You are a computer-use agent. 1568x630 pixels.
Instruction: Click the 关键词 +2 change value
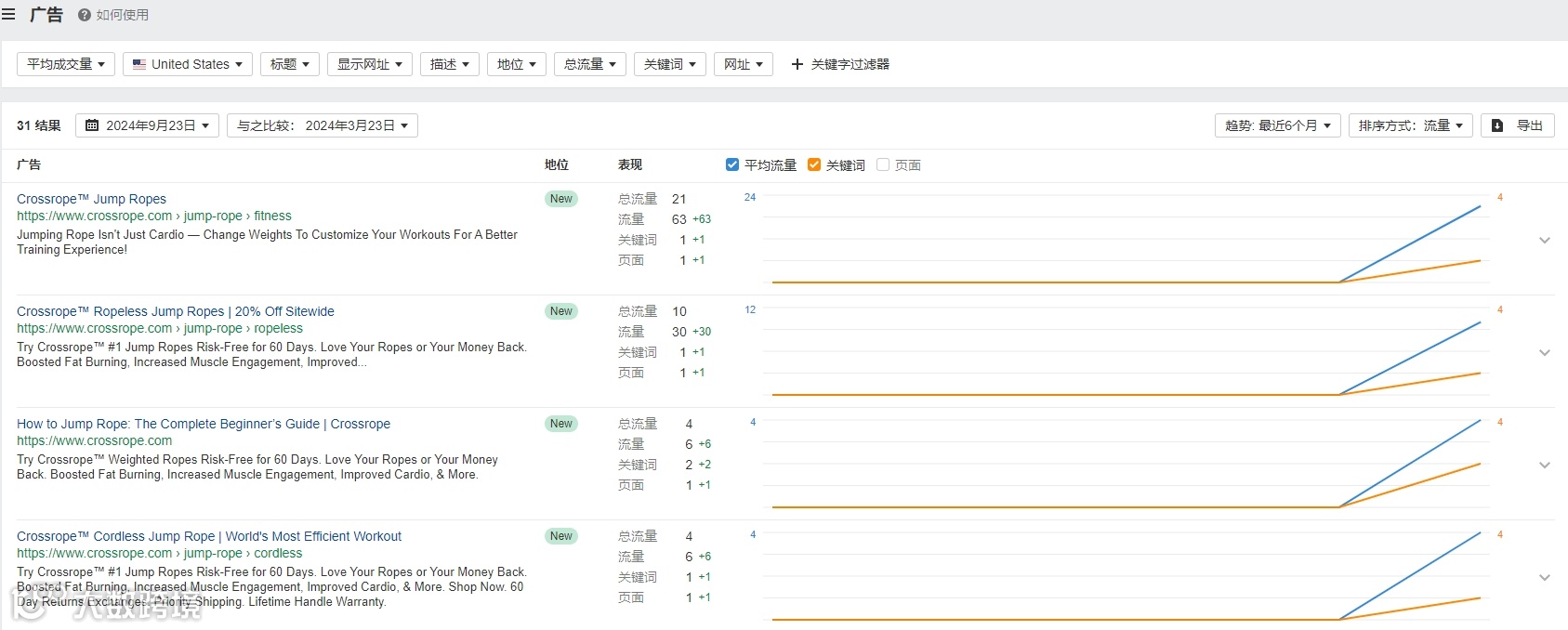click(705, 465)
